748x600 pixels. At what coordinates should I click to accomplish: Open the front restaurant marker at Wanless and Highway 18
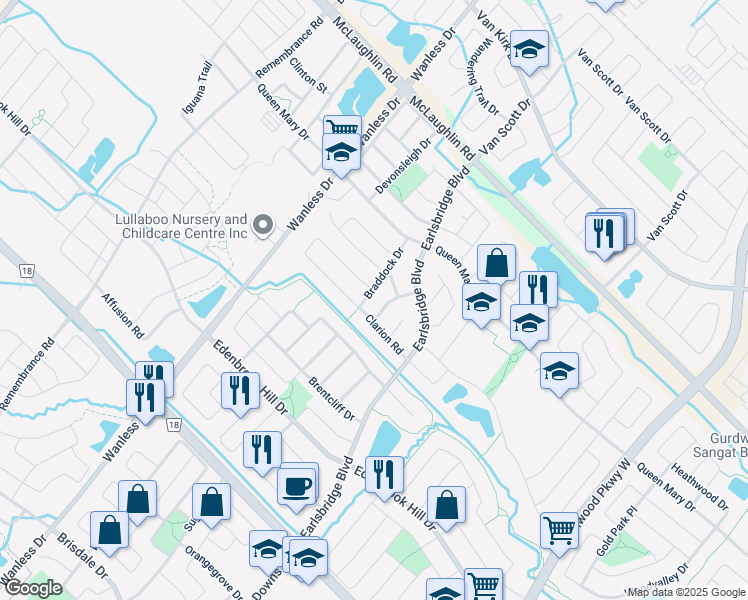145,399
